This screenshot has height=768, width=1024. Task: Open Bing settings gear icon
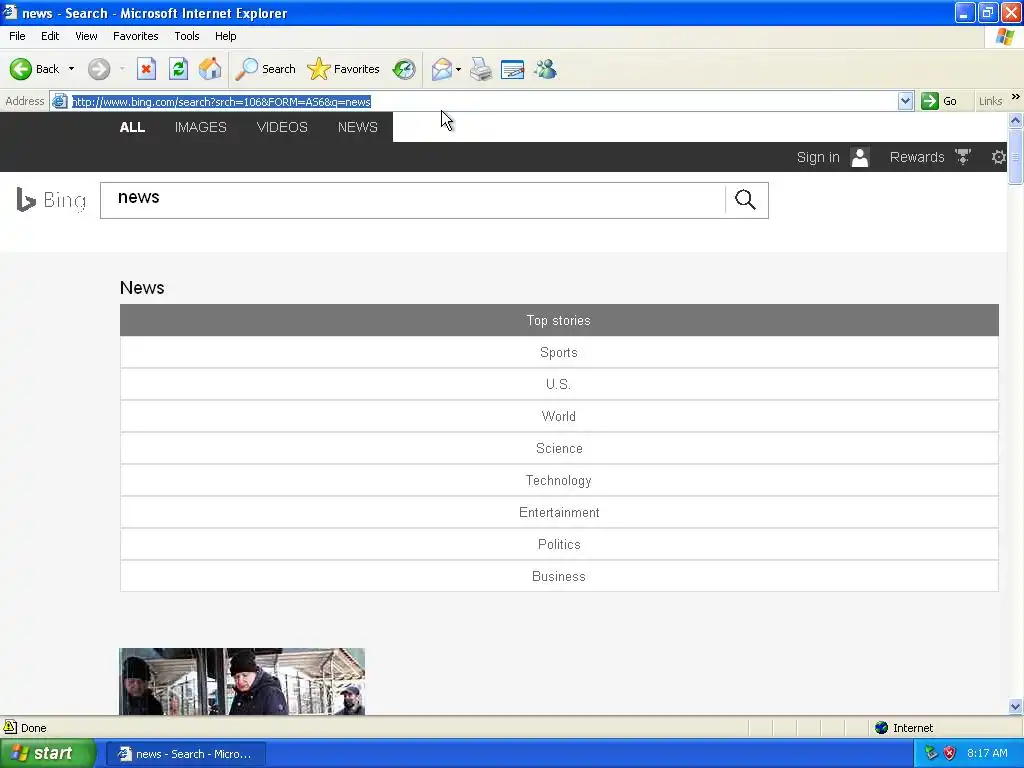click(999, 157)
